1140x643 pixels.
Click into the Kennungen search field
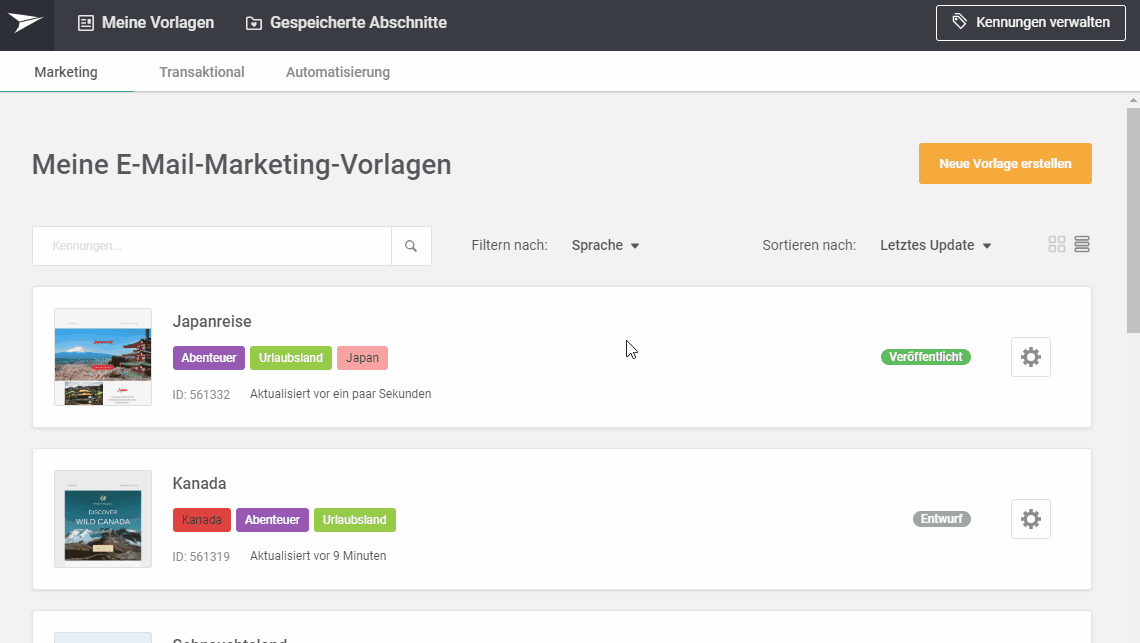[212, 246]
